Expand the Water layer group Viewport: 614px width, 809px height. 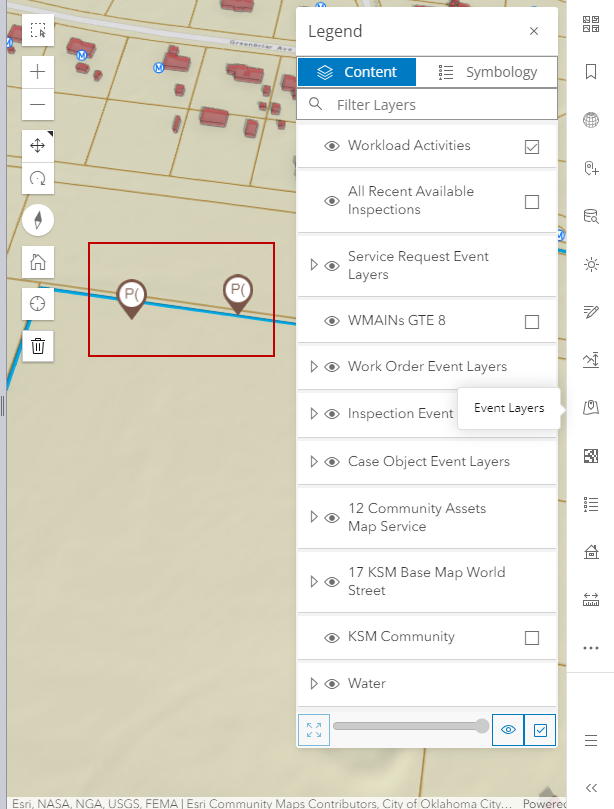pos(314,684)
